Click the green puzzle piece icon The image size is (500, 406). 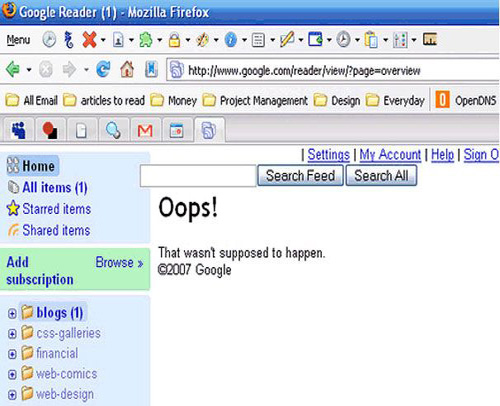pyautogui.click(x=146, y=40)
